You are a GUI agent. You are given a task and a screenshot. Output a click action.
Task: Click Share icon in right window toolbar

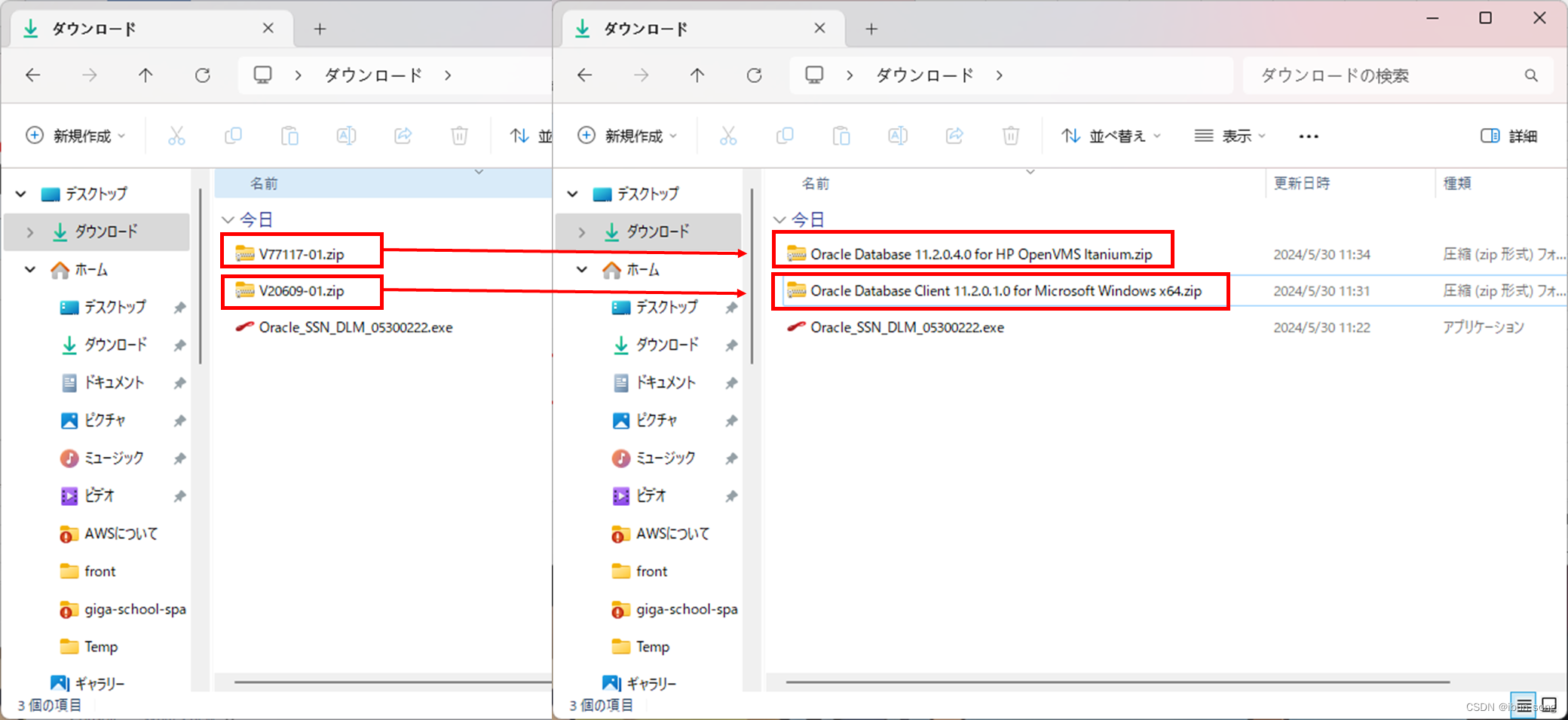pos(954,136)
